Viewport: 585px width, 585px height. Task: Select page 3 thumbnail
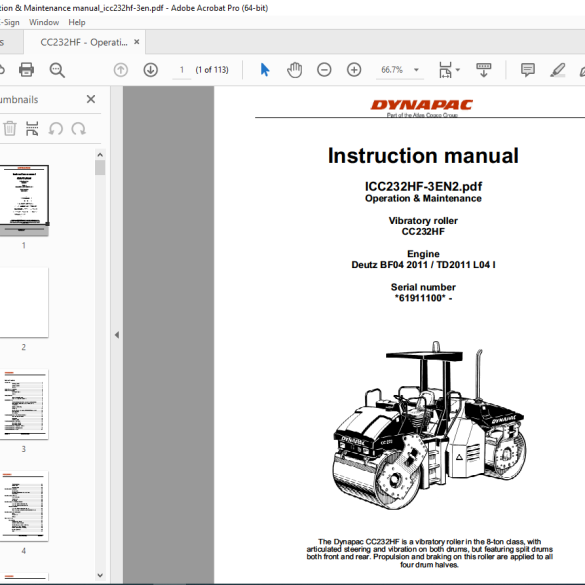click(x=24, y=404)
